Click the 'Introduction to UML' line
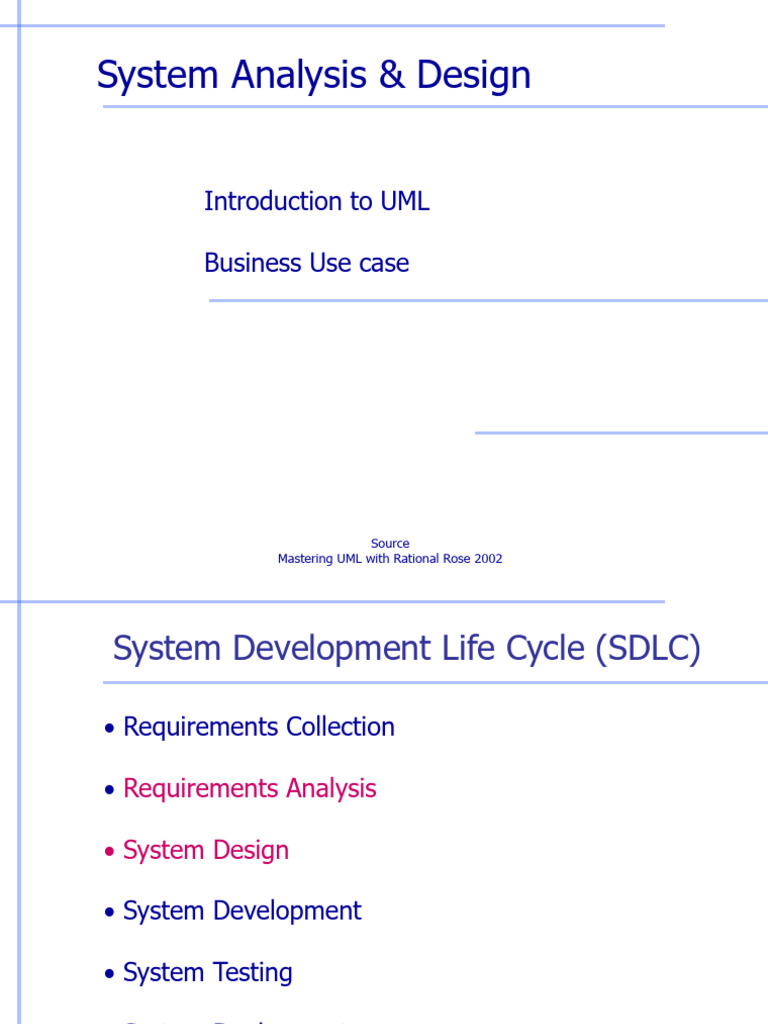768x1024 pixels. click(x=317, y=201)
